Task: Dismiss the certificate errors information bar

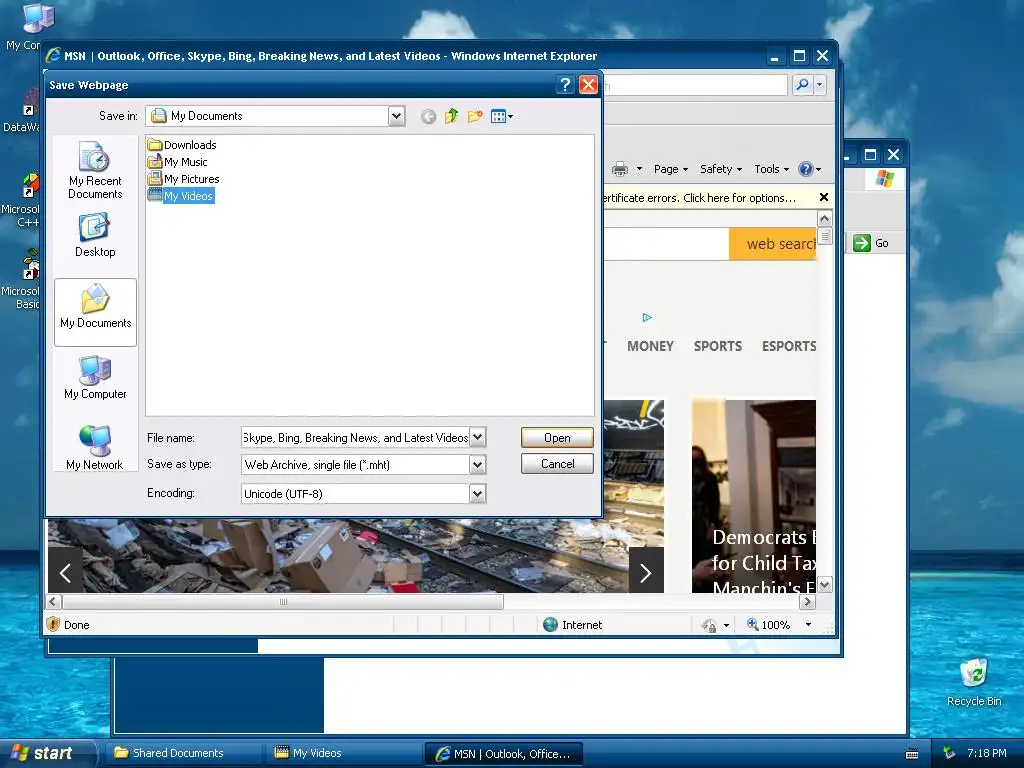Action: [x=824, y=197]
